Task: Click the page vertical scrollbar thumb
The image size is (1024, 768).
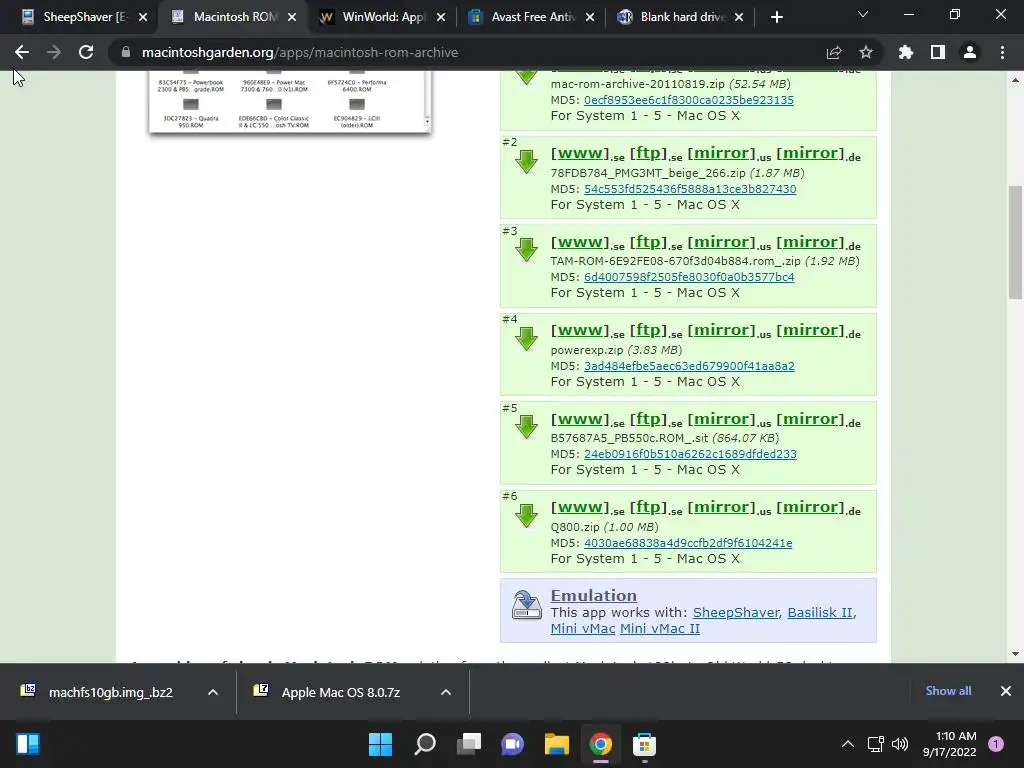Action: click(x=1015, y=242)
